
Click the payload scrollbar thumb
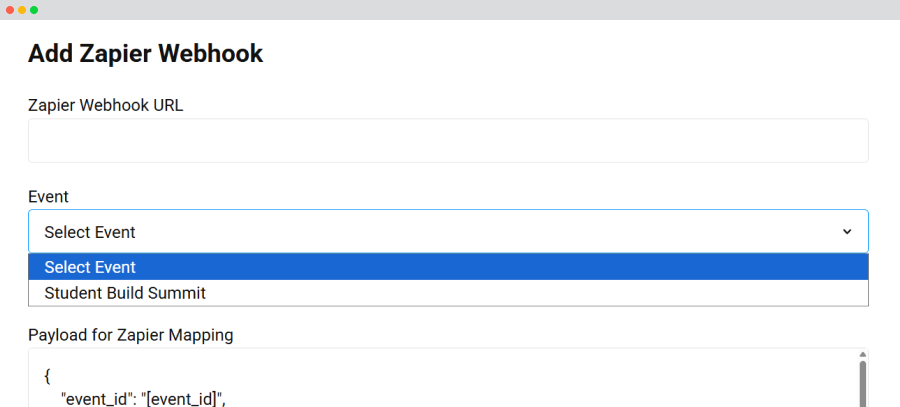point(862,385)
